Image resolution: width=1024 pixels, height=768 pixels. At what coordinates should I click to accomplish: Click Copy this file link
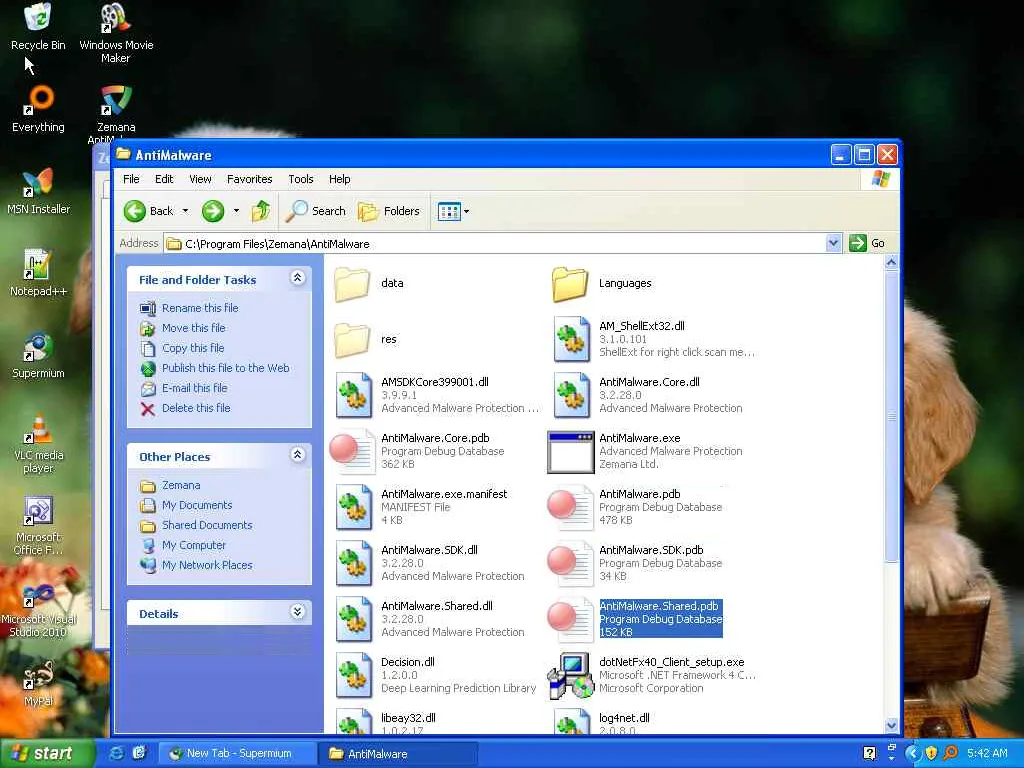tap(193, 348)
